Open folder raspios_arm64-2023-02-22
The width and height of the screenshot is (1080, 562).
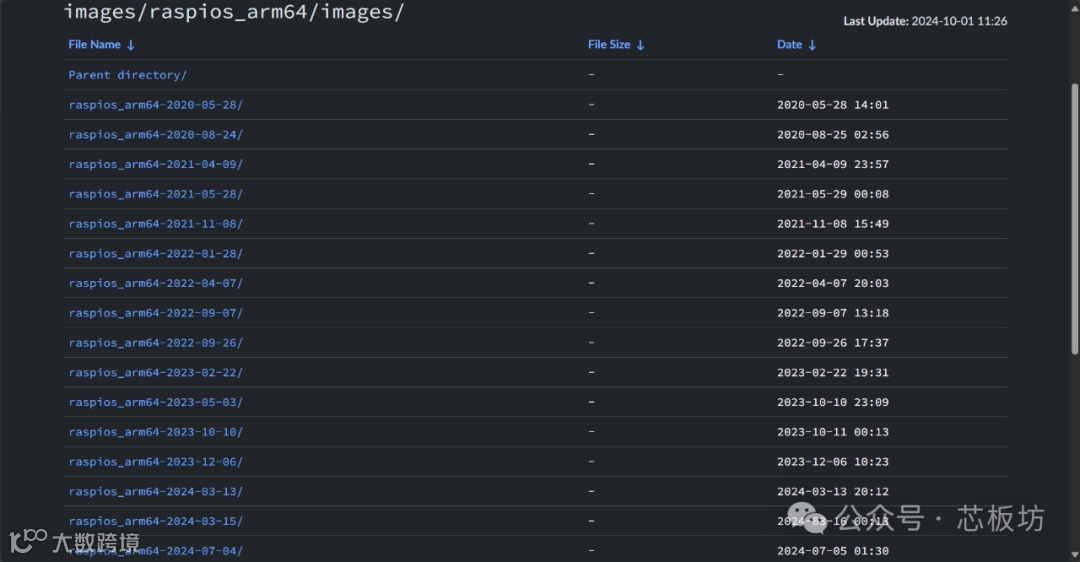(156, 373)
